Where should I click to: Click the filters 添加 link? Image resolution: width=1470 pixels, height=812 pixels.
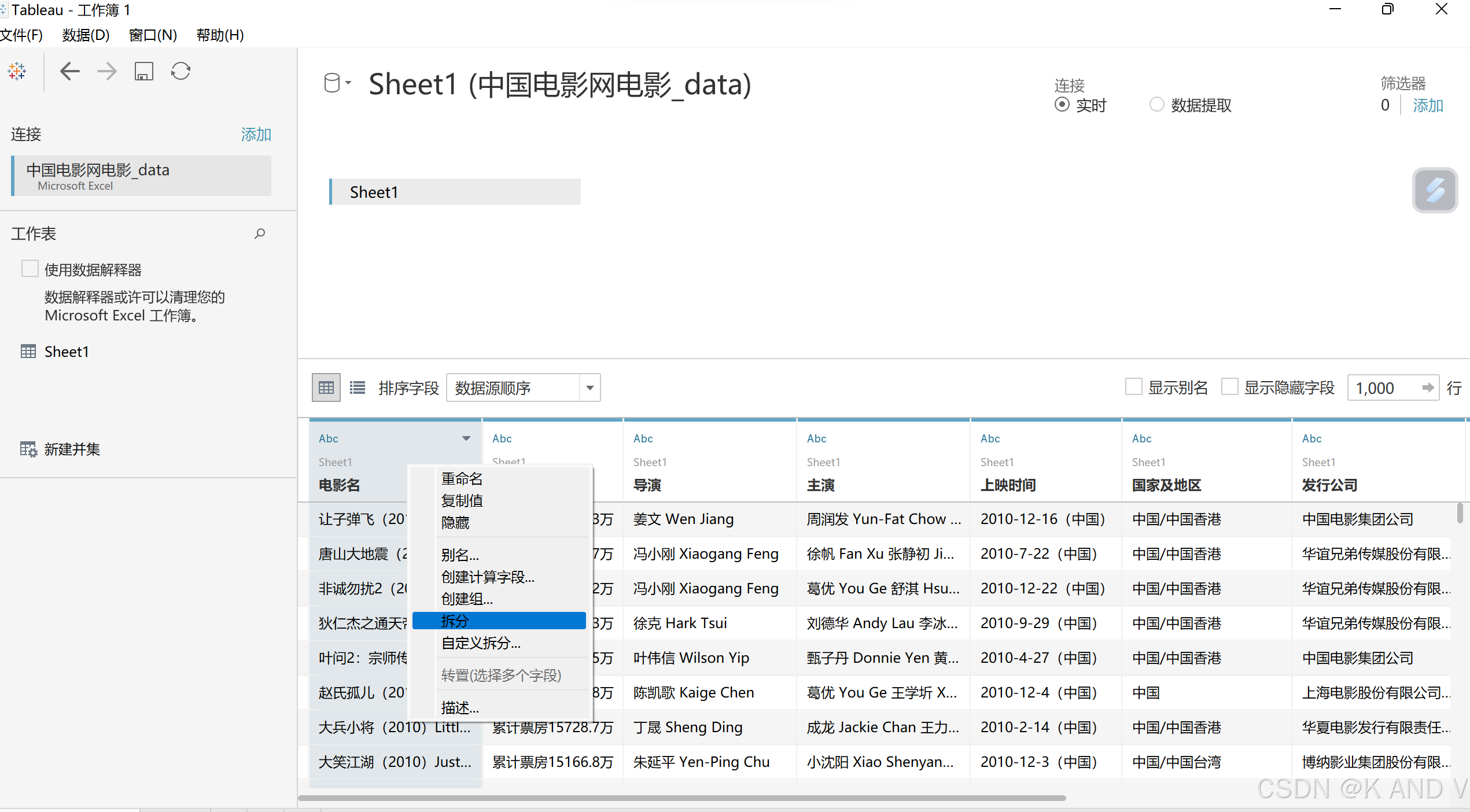[1428, 105]
